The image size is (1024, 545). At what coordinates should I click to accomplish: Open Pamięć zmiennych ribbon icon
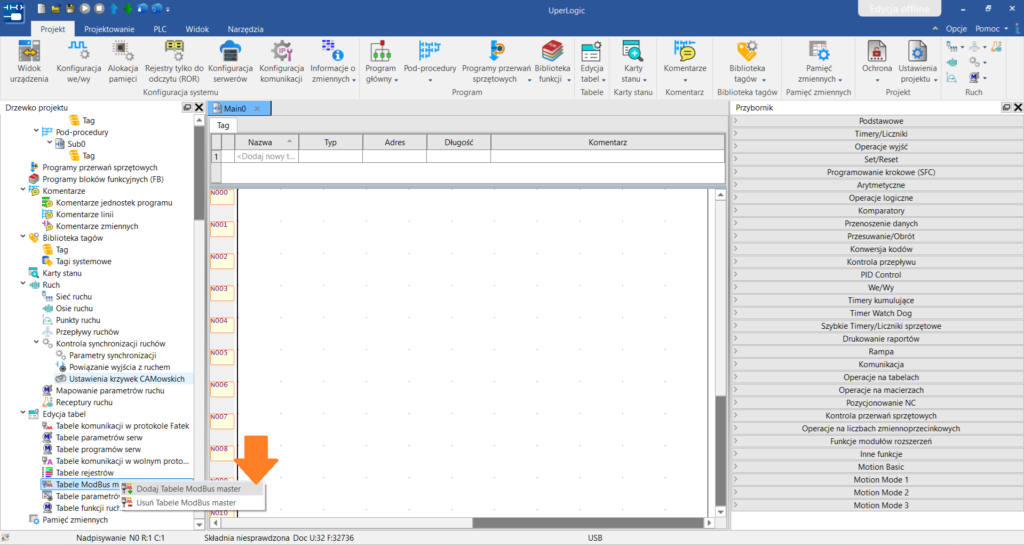point(818,61)
